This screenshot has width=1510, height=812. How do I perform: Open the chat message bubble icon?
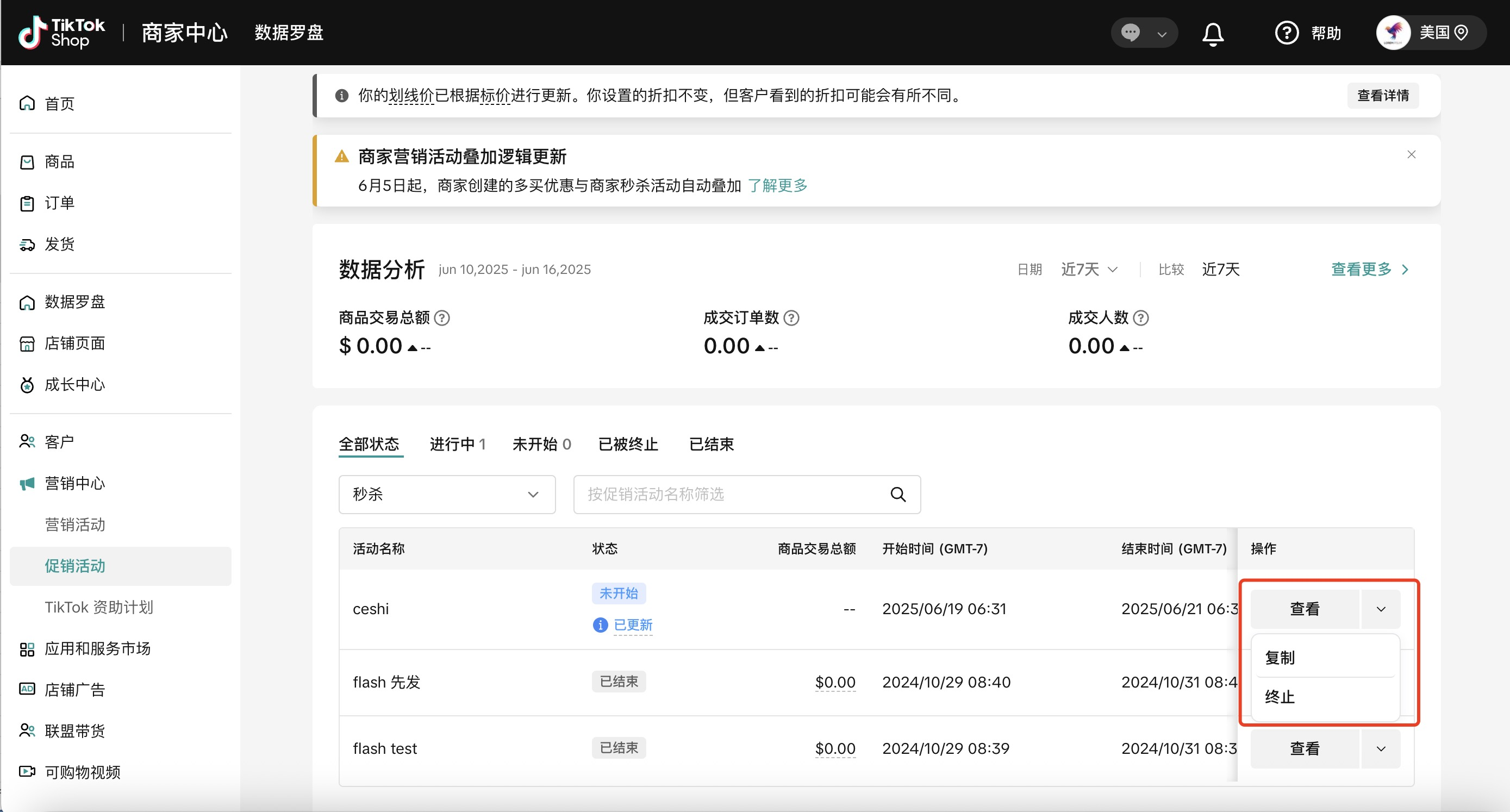click(1130, 32)
